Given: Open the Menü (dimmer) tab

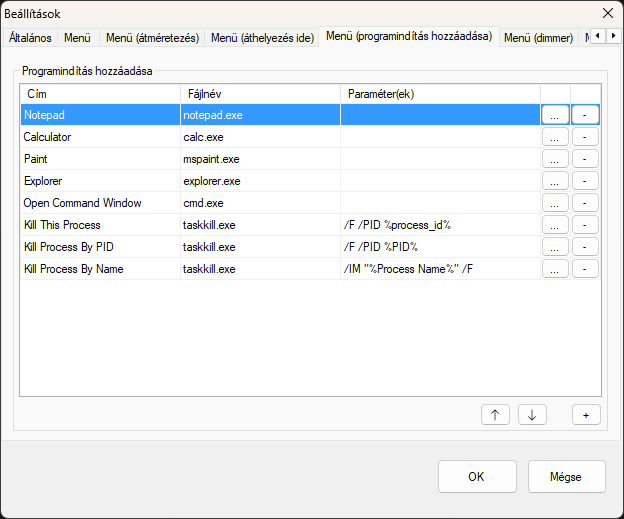Looking at the screenshot, I should pos(538,38).
